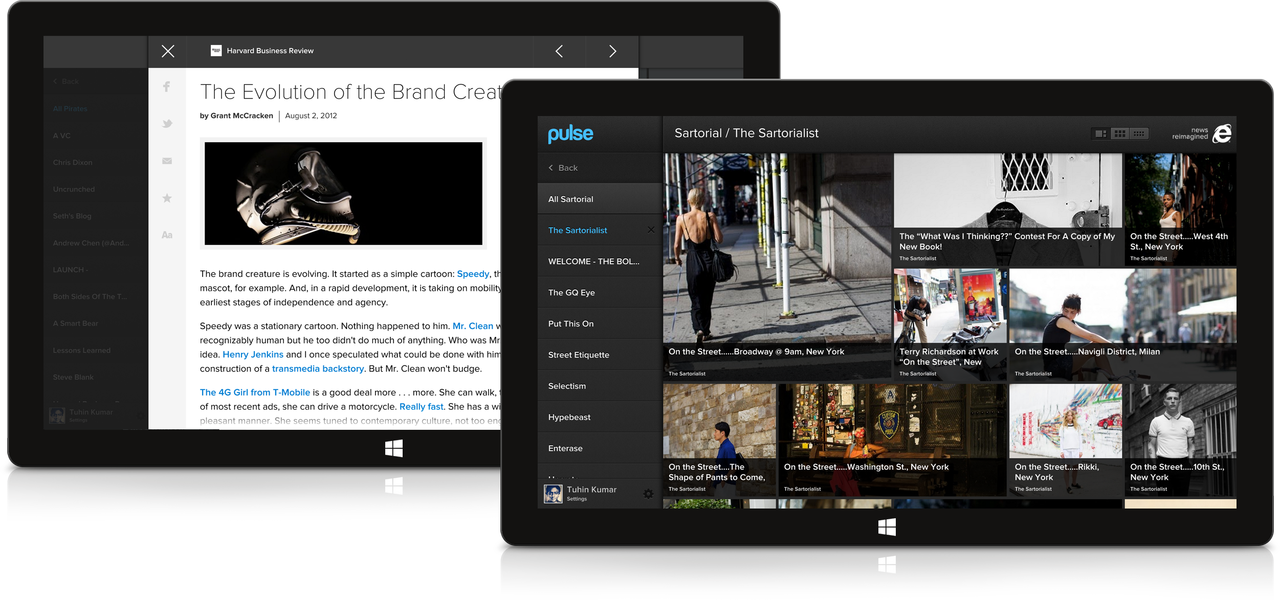
Task: Go to the previous article arrow
Action: pyautogui.click(x=559, y=51)
